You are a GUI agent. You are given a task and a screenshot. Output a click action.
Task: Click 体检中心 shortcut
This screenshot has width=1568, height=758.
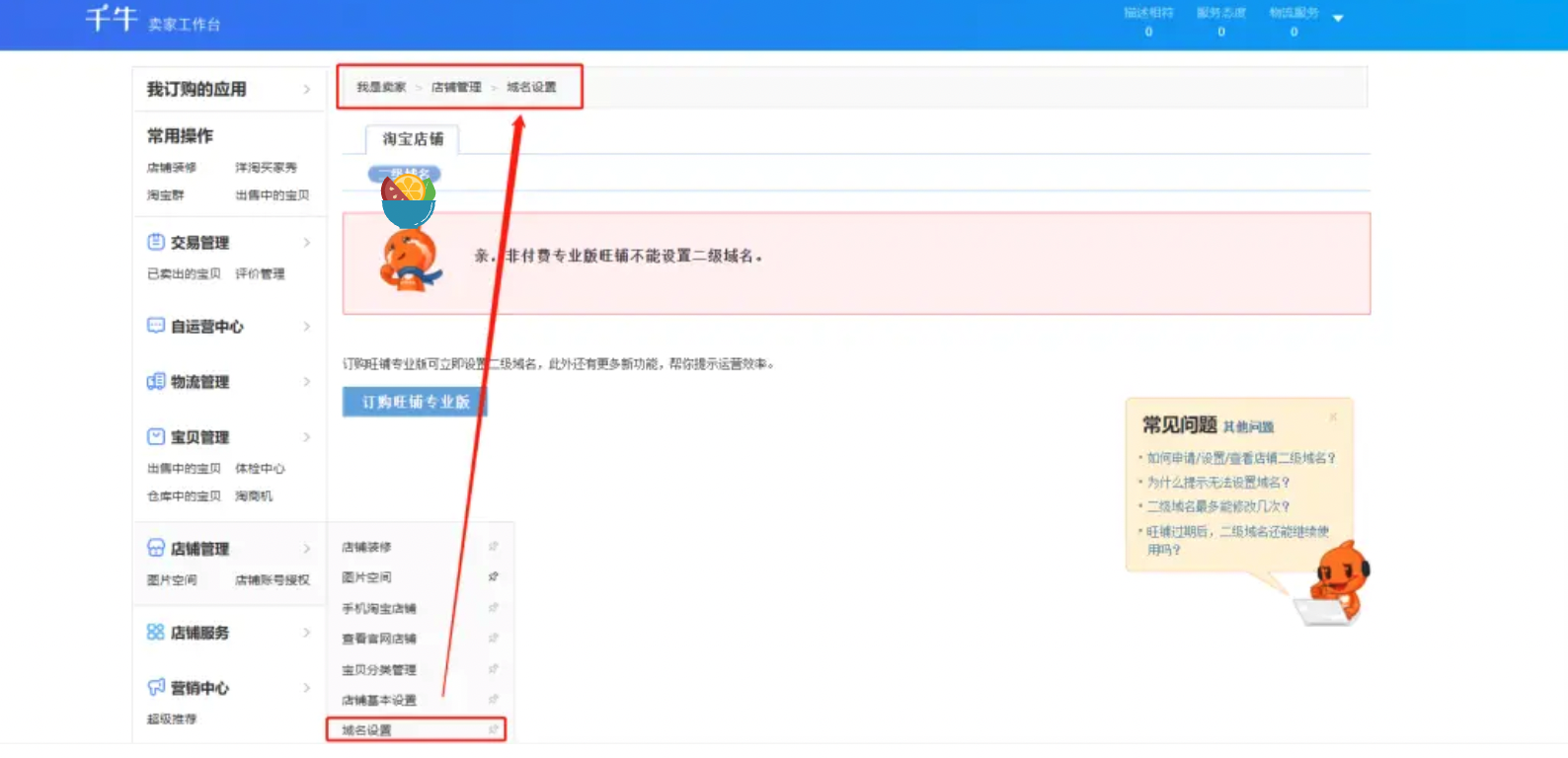click(x=260, y=468)
